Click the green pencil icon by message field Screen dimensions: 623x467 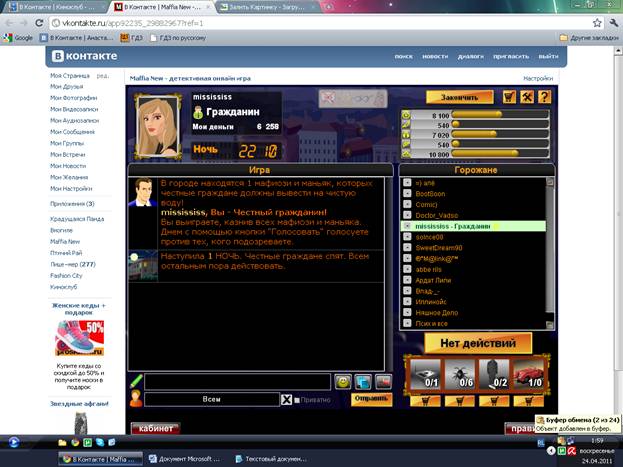[136, 381]
